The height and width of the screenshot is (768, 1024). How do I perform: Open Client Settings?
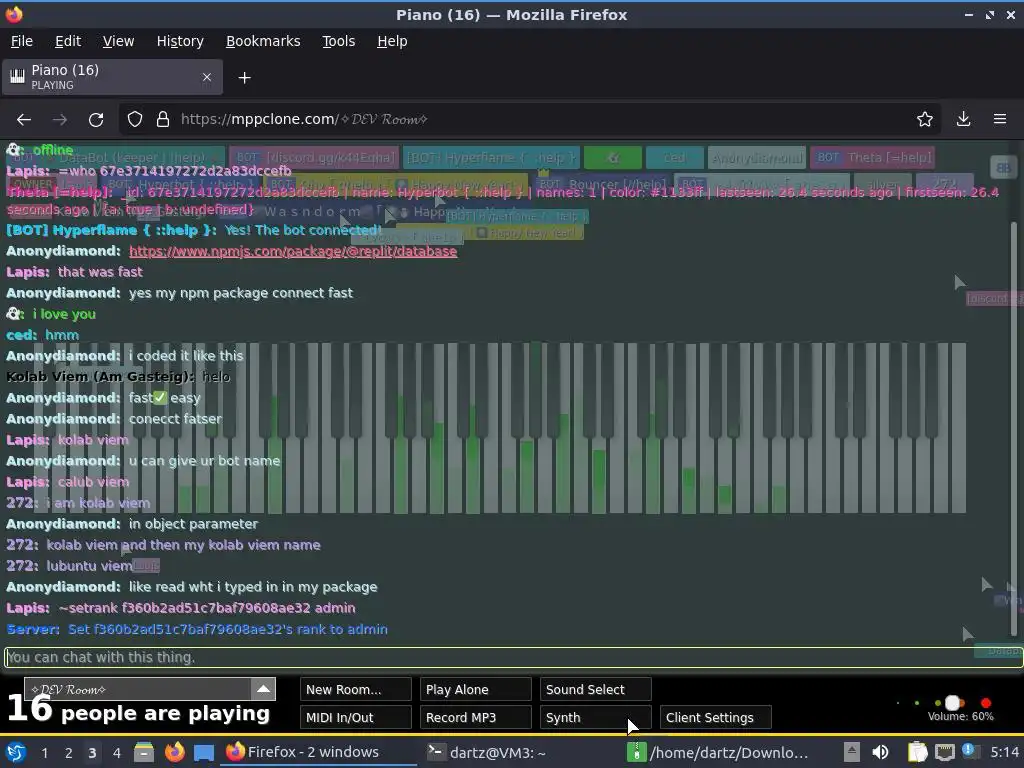716,717
